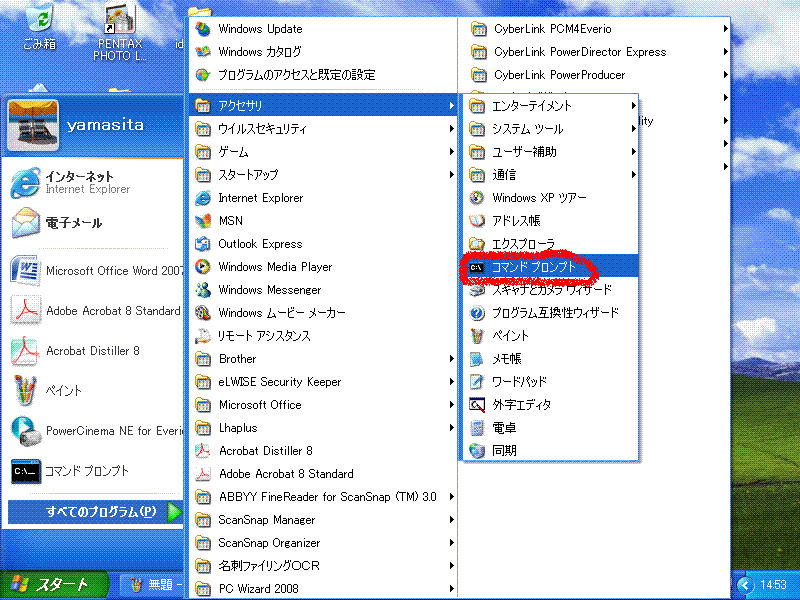Open MSN butterfly icon entry
Screen dimensions: 800x600
click(x=323, y=220)
